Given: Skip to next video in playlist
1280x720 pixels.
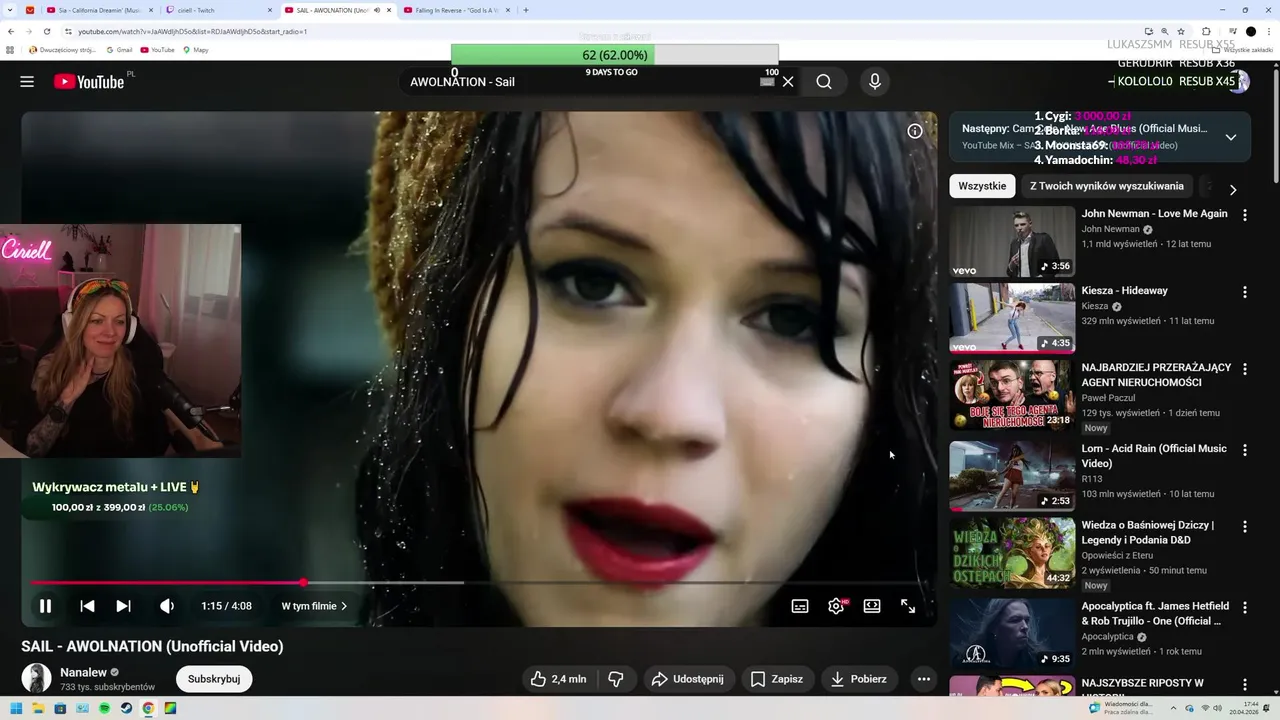Looking at the screenshot, I should (123, 606).
